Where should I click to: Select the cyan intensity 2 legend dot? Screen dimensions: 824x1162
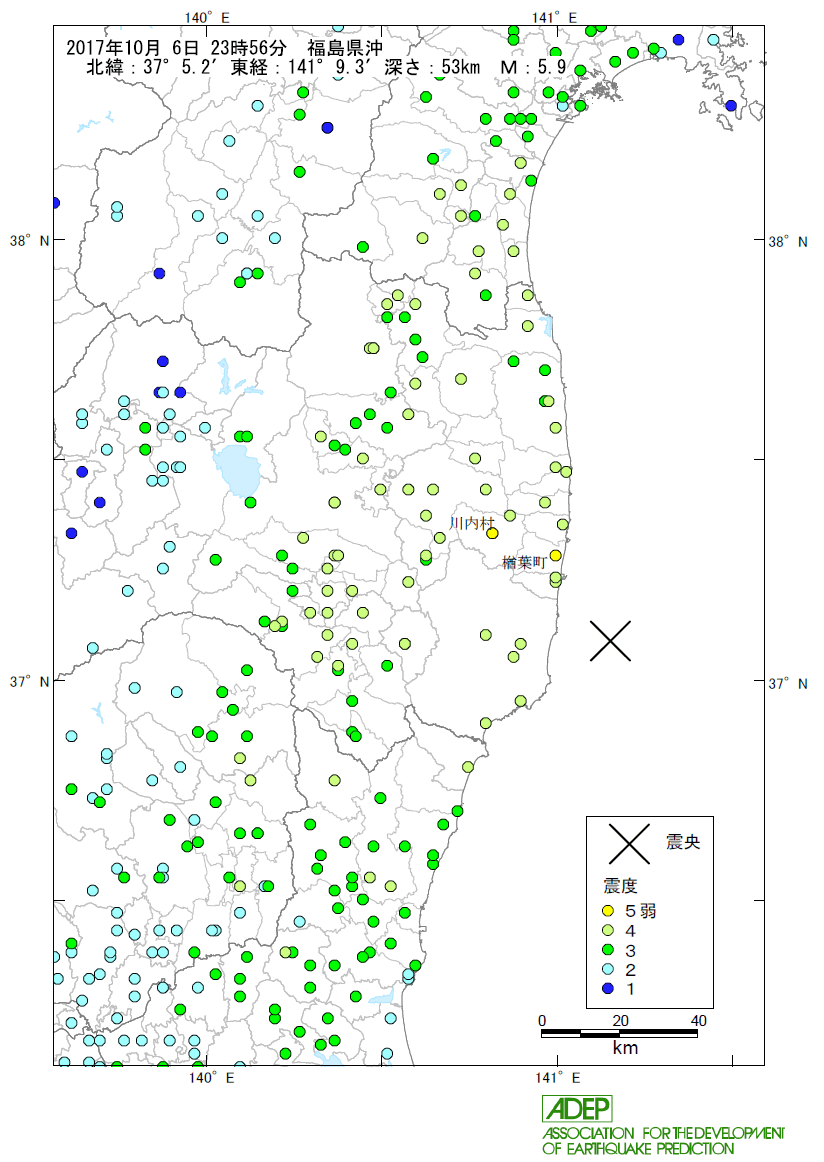(608, 969)
